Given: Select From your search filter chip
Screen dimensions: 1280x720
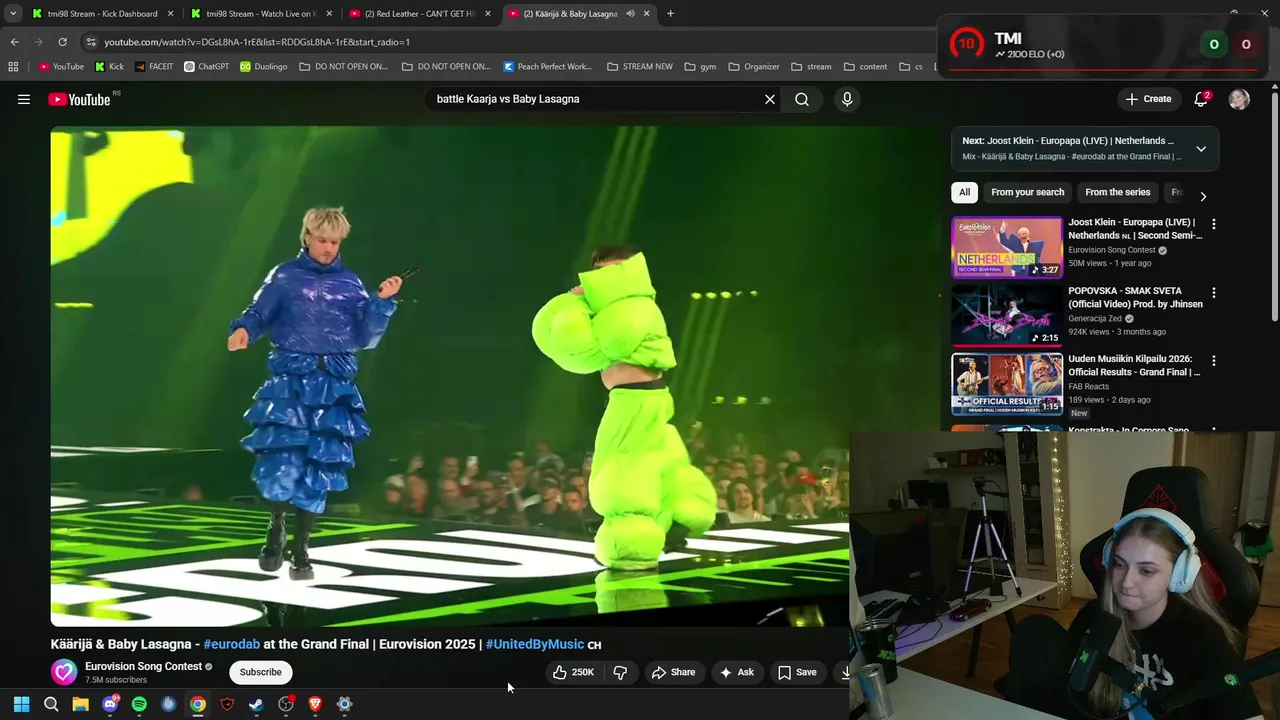Looking at the screenshot, I should point(1027,192).
